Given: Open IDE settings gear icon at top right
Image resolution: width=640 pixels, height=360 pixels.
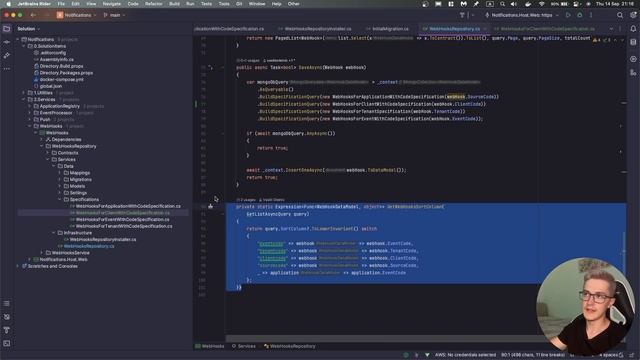Looking at the screenshot, I should [633, 15].
